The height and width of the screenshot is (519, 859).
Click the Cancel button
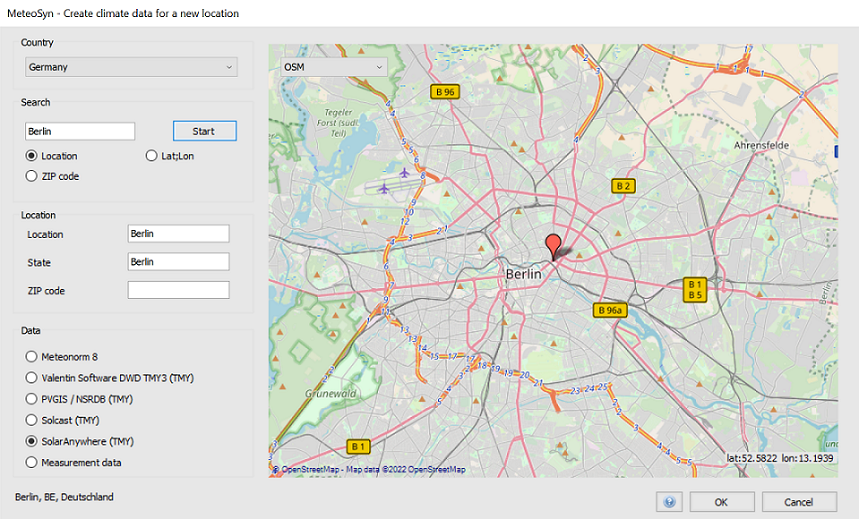tap(799, 502)
